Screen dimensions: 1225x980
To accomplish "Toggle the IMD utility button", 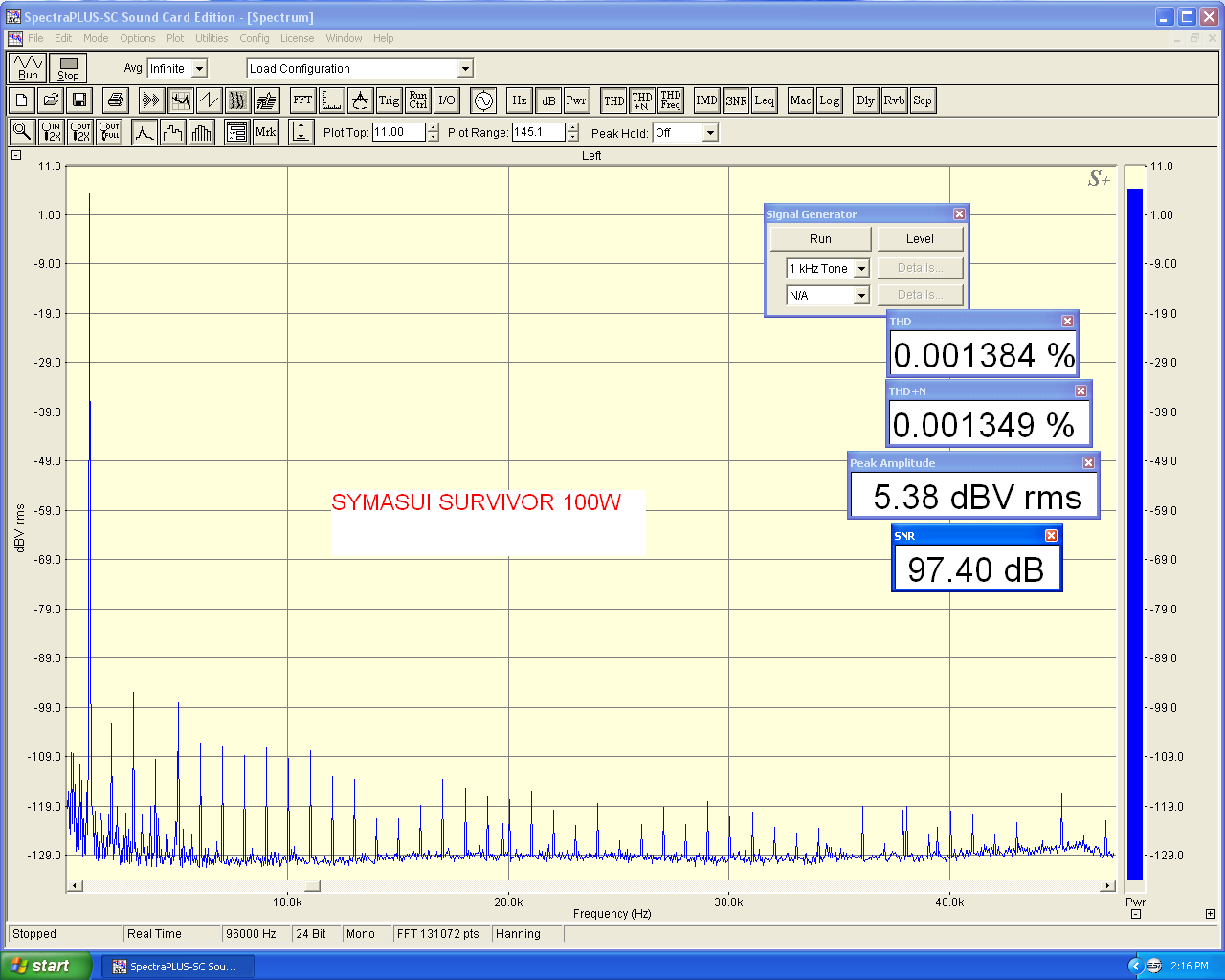I will coord(707,100).
